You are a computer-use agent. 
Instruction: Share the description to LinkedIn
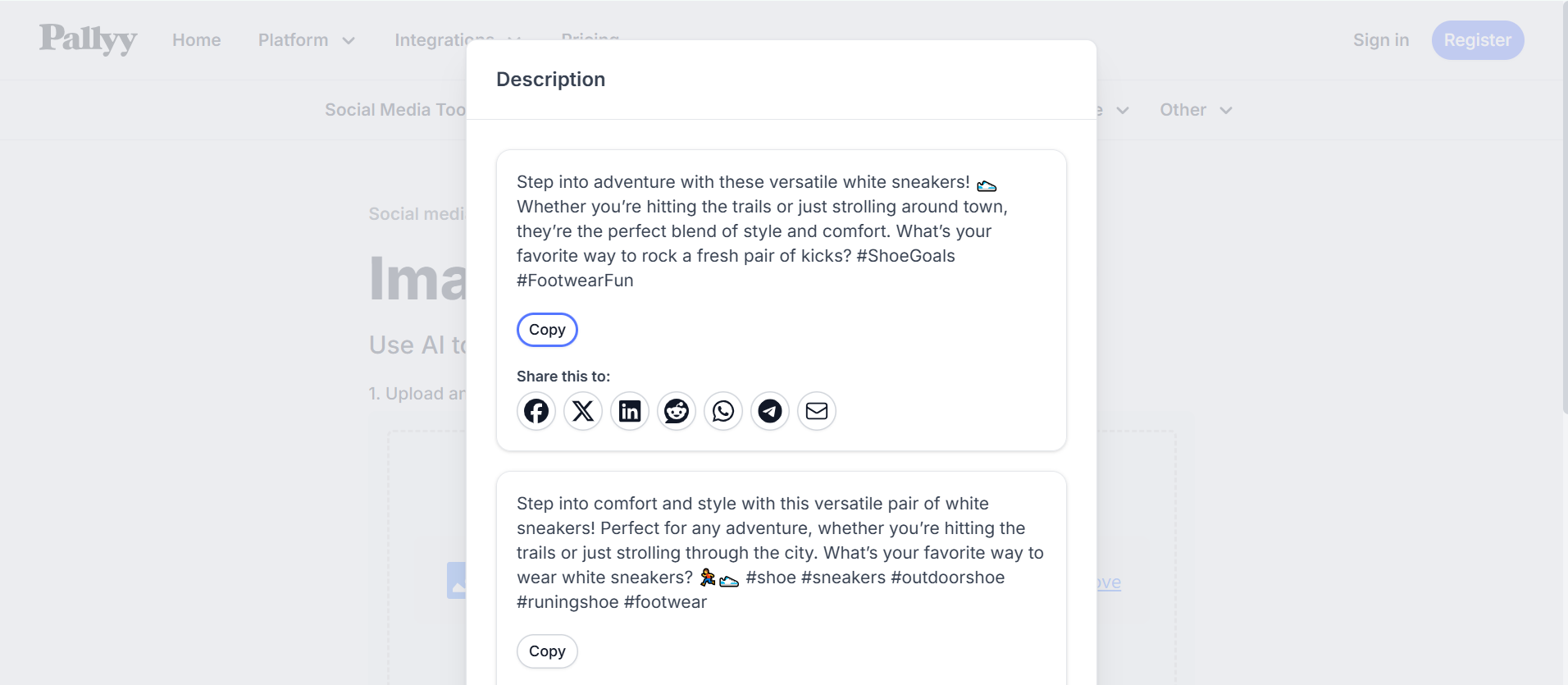click(x=630, y=411)
